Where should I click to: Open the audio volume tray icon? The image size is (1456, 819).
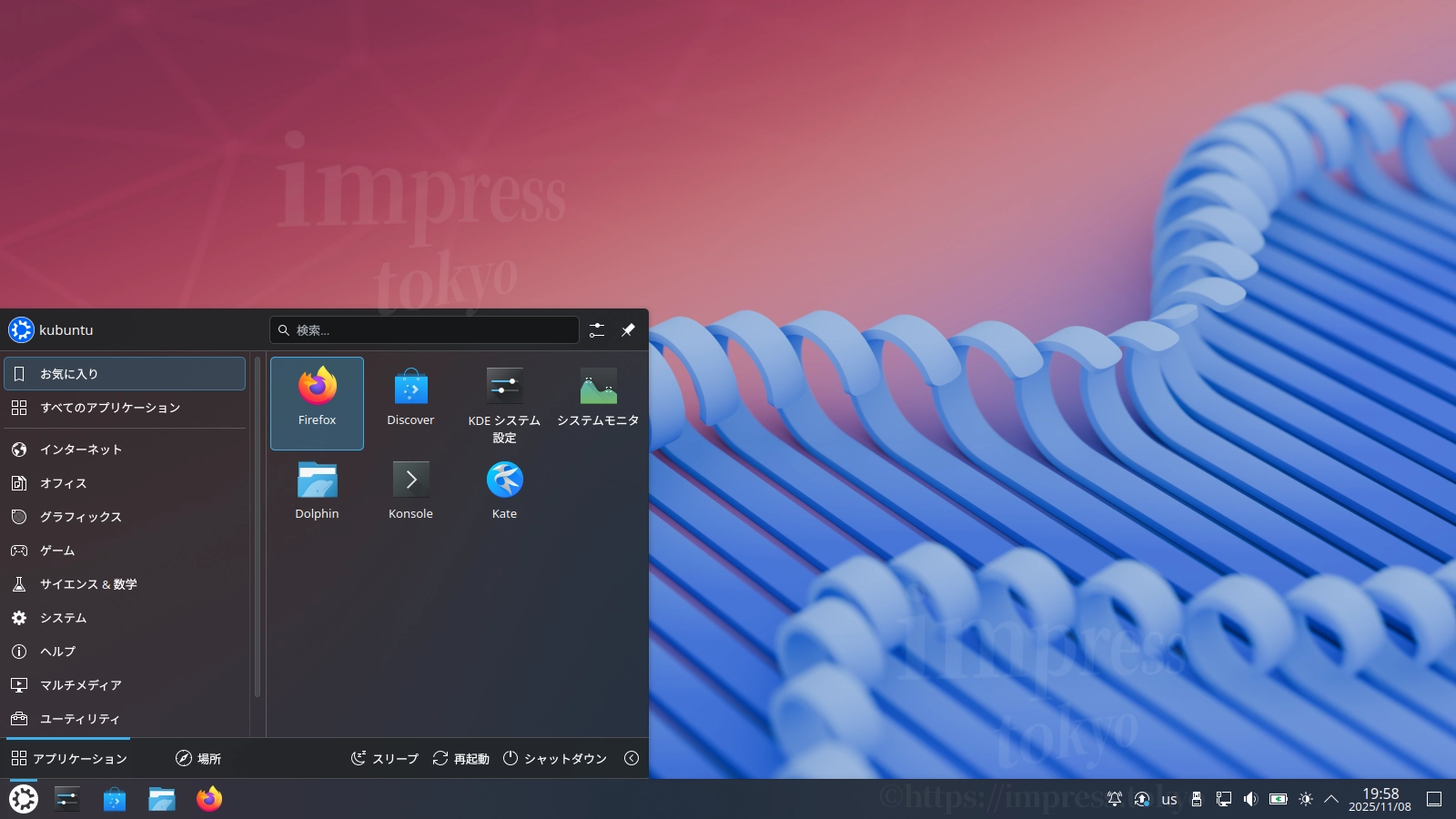1251,799
